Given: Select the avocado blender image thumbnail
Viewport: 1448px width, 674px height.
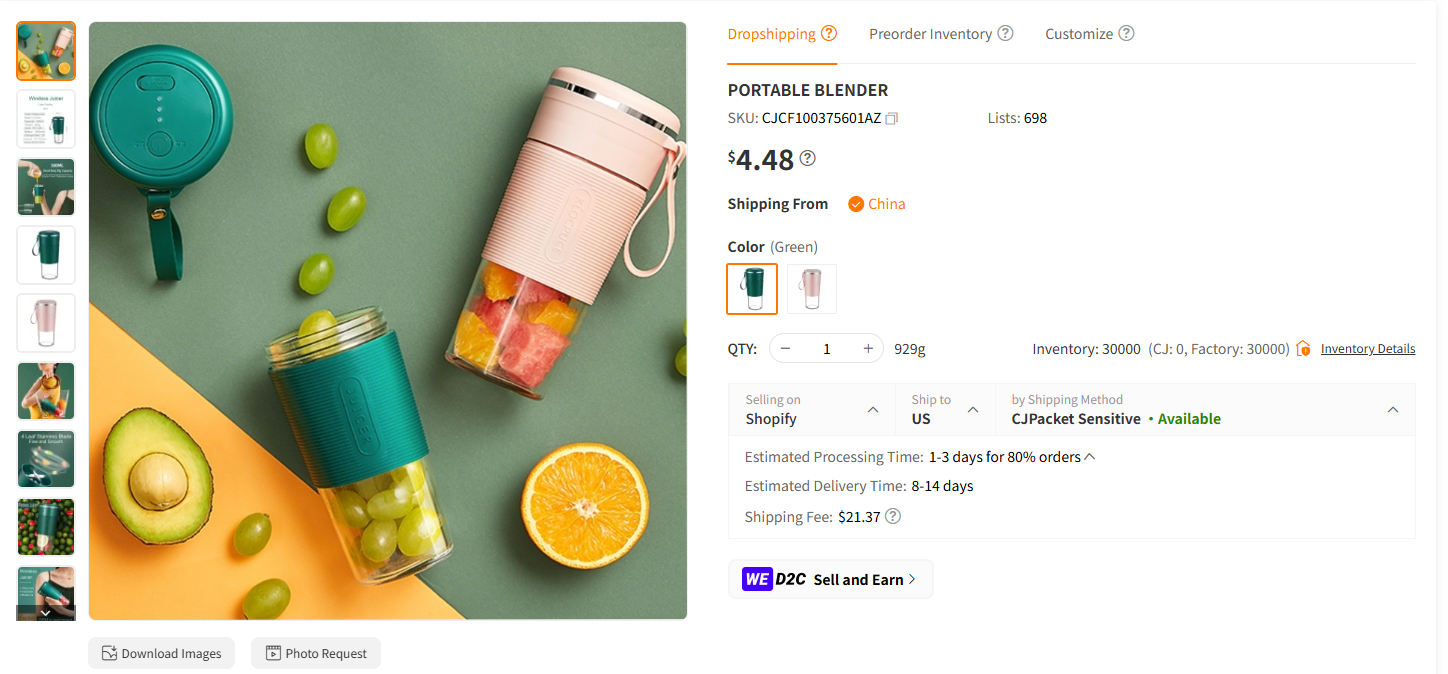Looking at the screenshot, I should click(45, 51).
